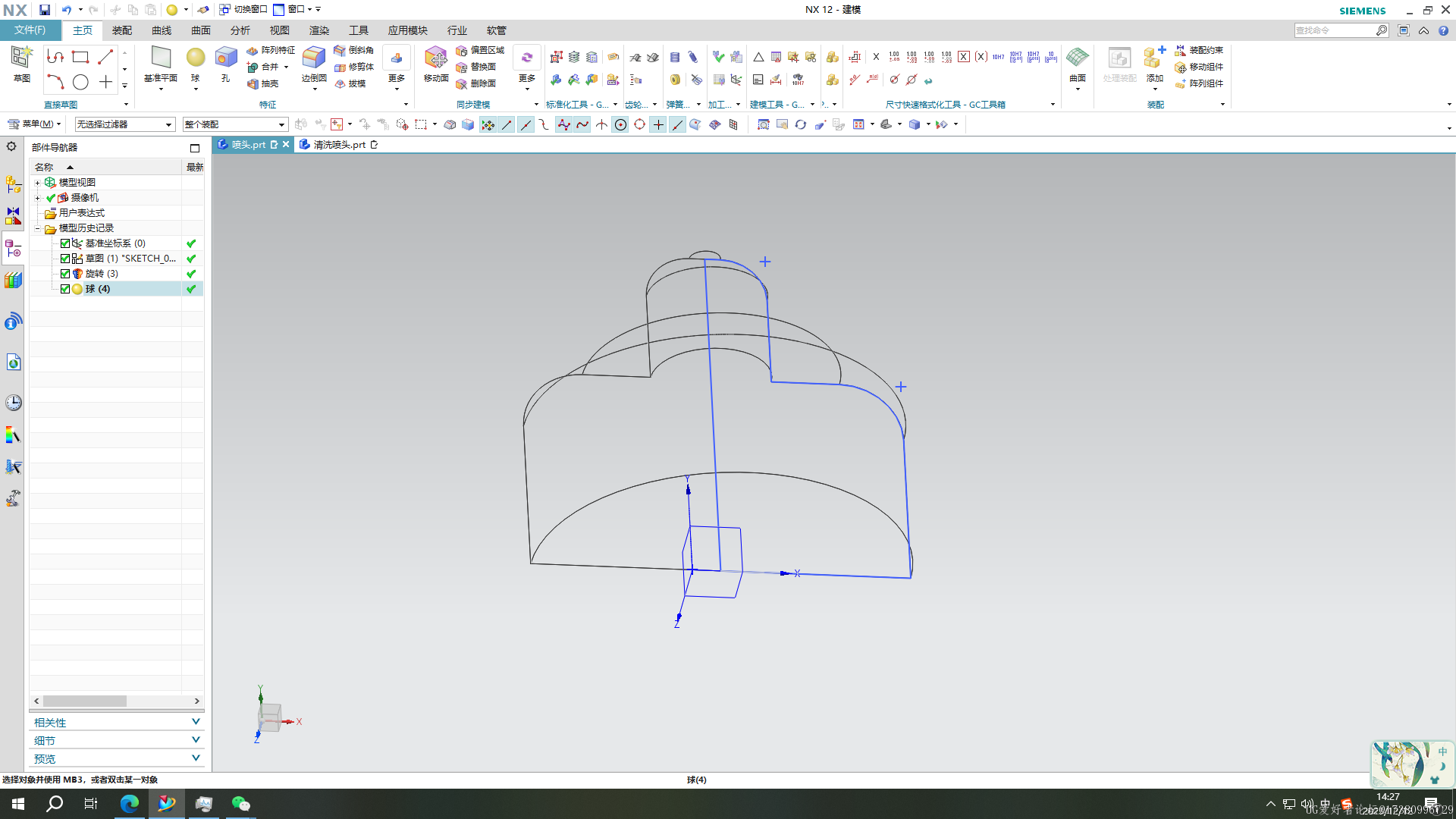Click the boxed X dimension format icon

coord(963,57)
